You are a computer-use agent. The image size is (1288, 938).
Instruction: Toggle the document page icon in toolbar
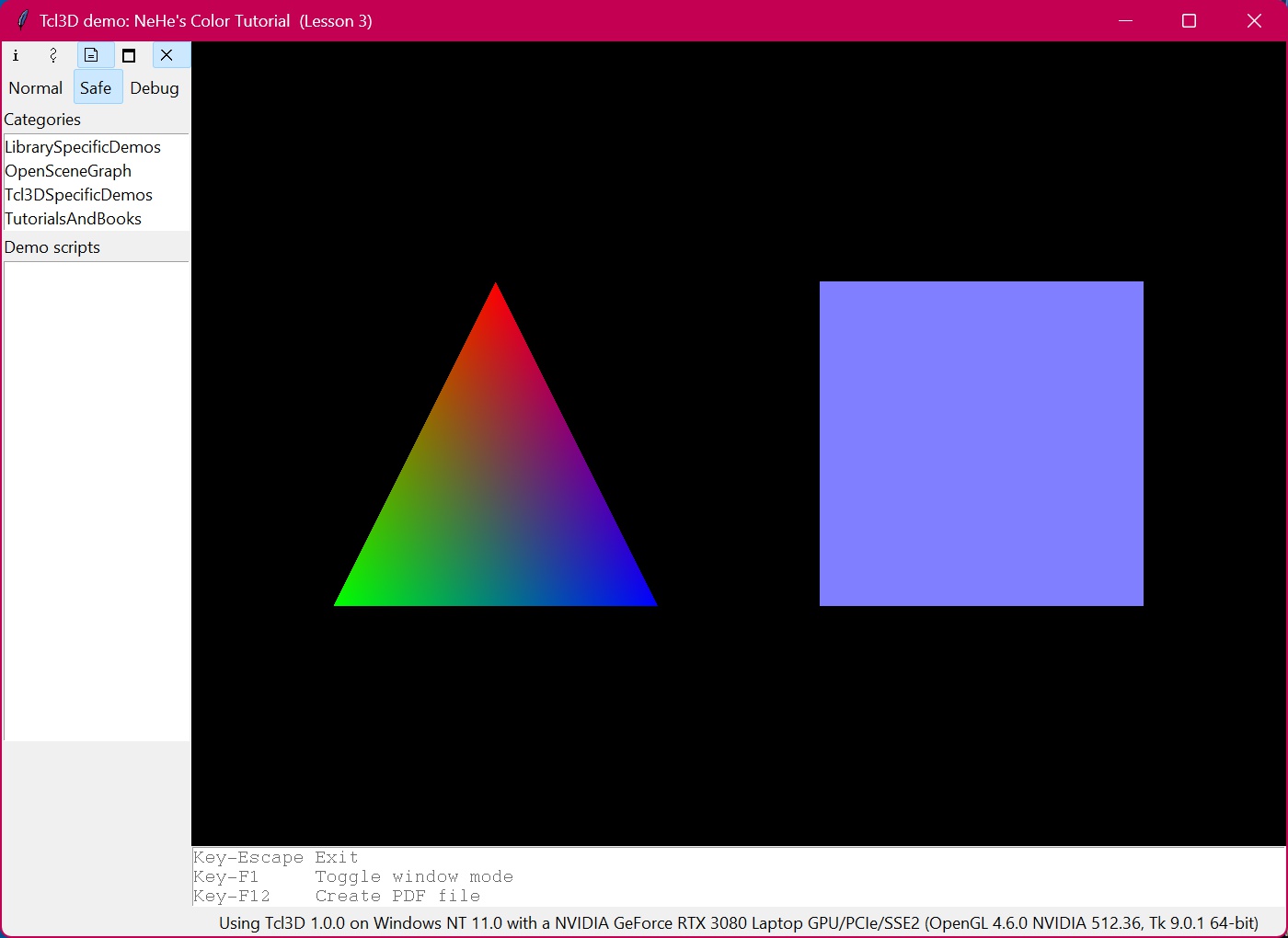pos(91,55)
